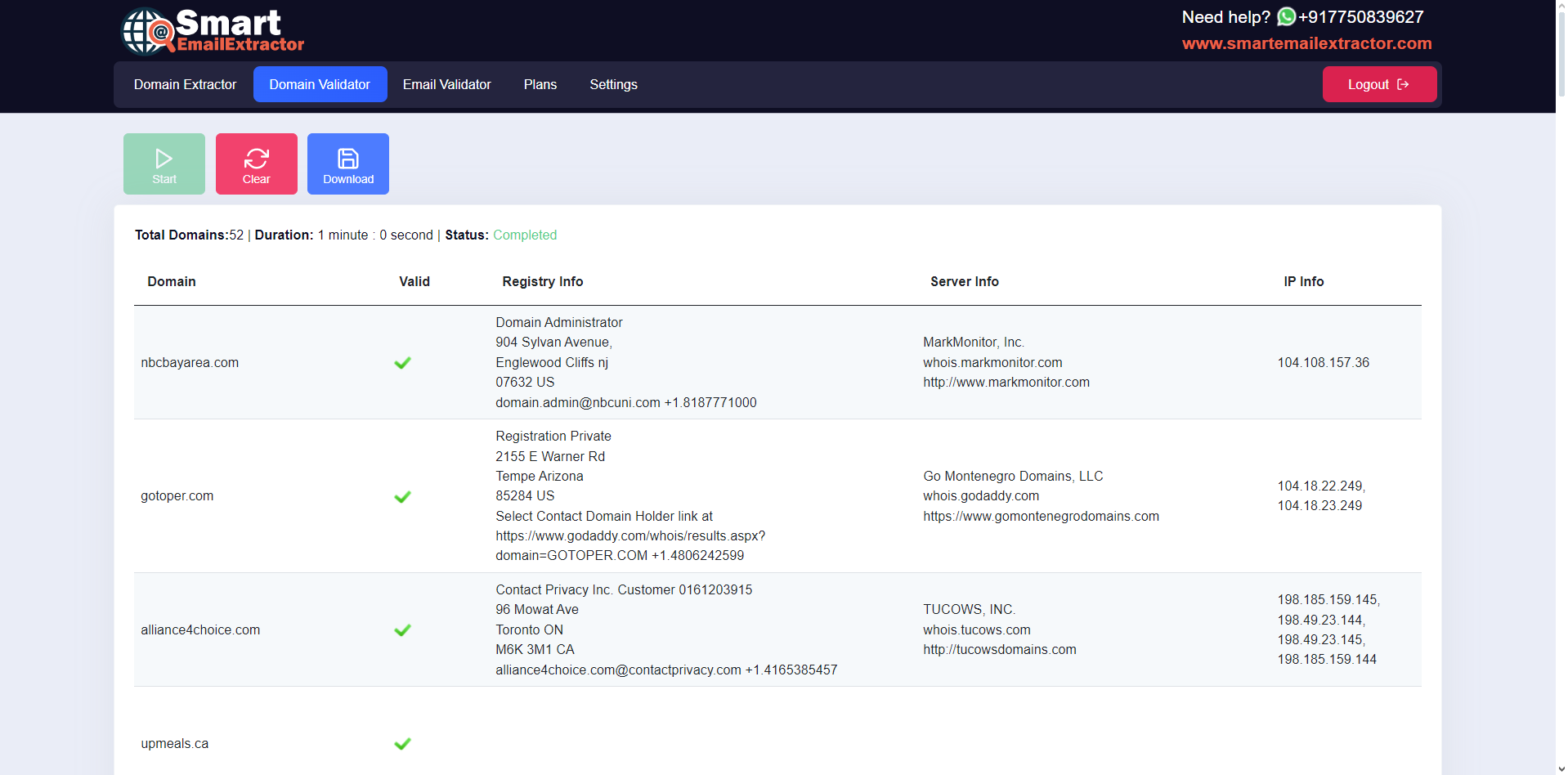Open the Plans menu item
This screenshot has height=775, width=1568.
click(540, 84)
